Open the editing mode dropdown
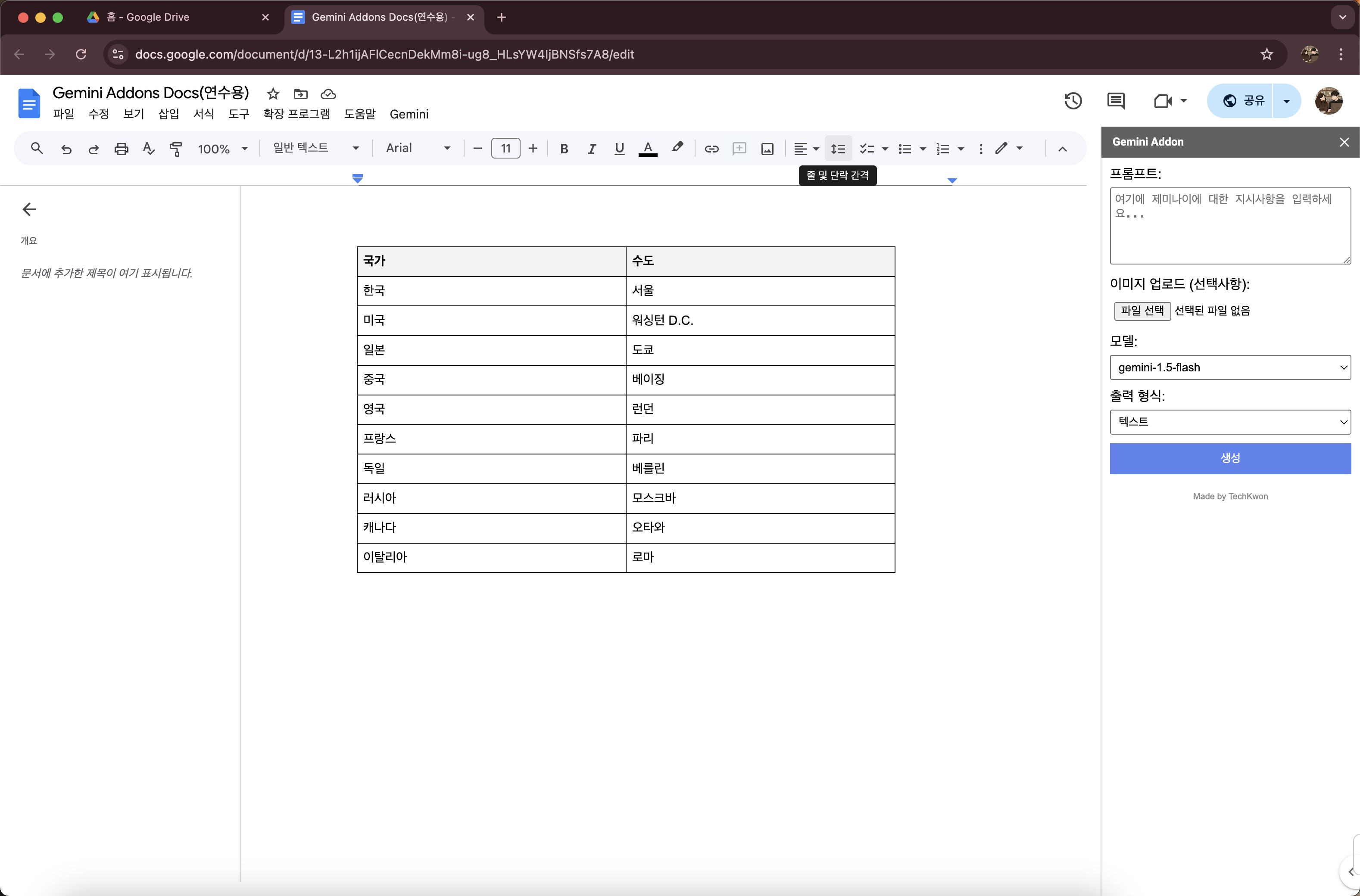This screenshot has height=896, width=1360. tap(1009, 149)
